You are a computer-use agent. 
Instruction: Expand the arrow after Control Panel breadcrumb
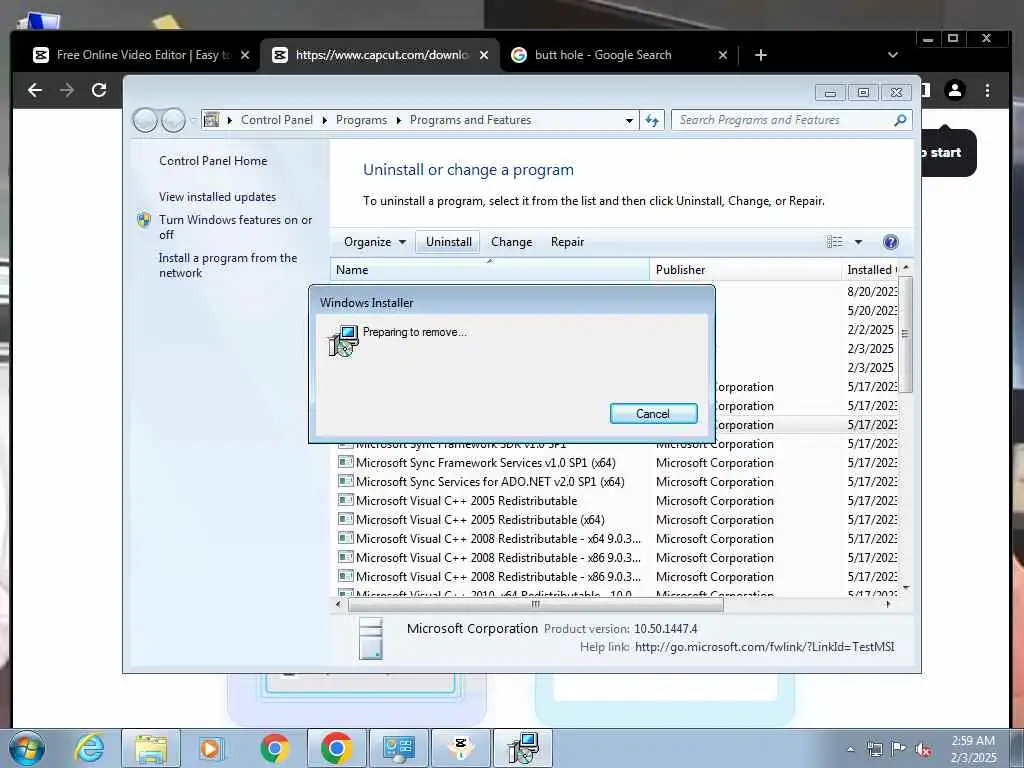tap(325, 120)
